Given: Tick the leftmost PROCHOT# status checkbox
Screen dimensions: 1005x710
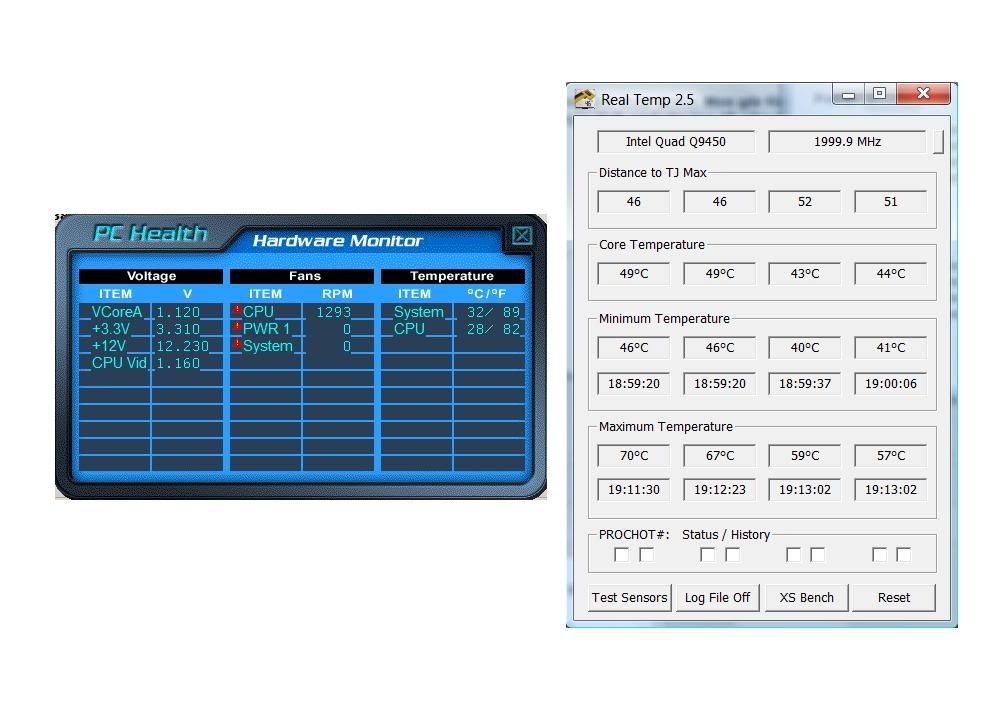Looking at the screenshot, I should click(x=621, y=554).
